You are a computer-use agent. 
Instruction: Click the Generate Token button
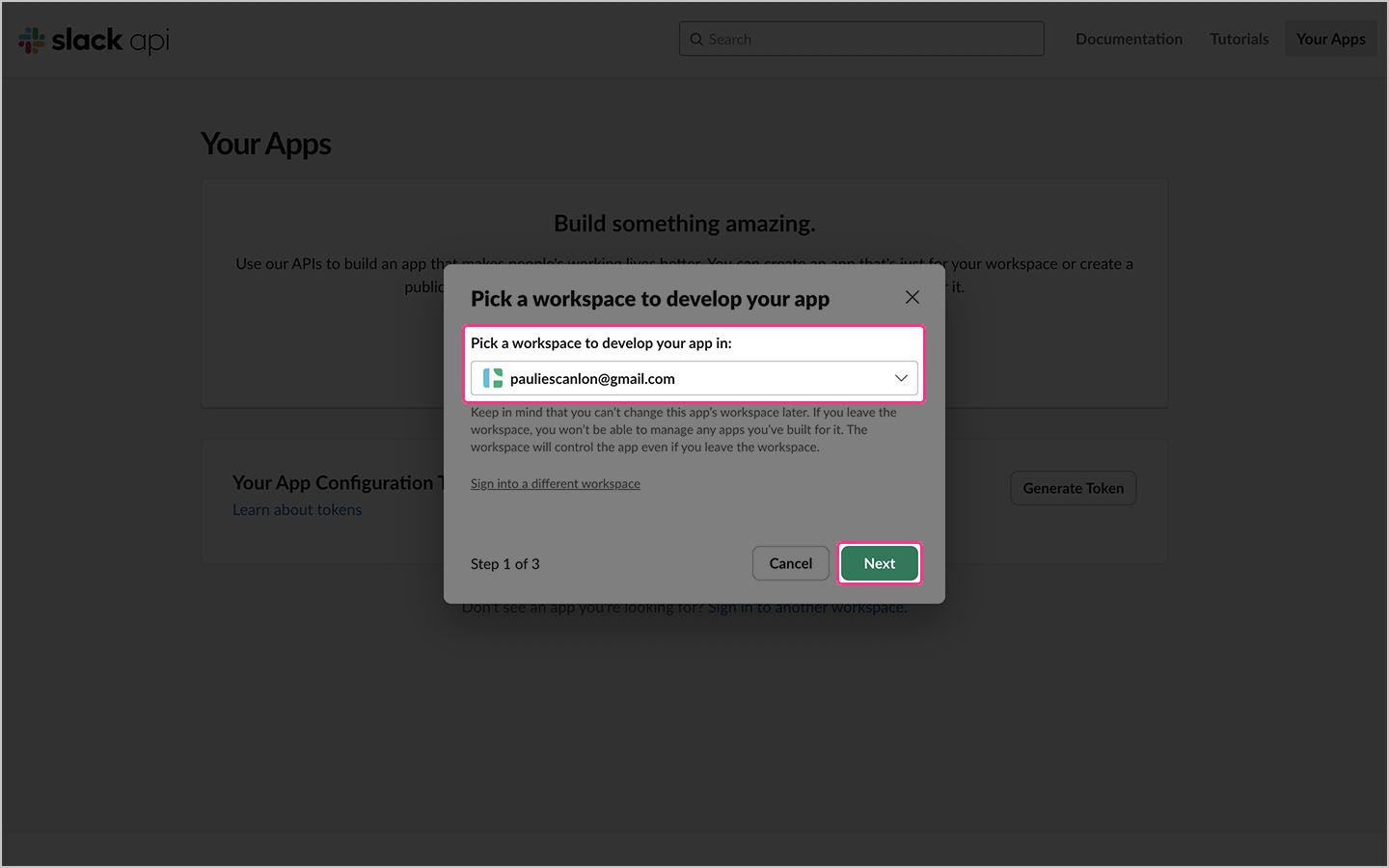[1073, 488]
